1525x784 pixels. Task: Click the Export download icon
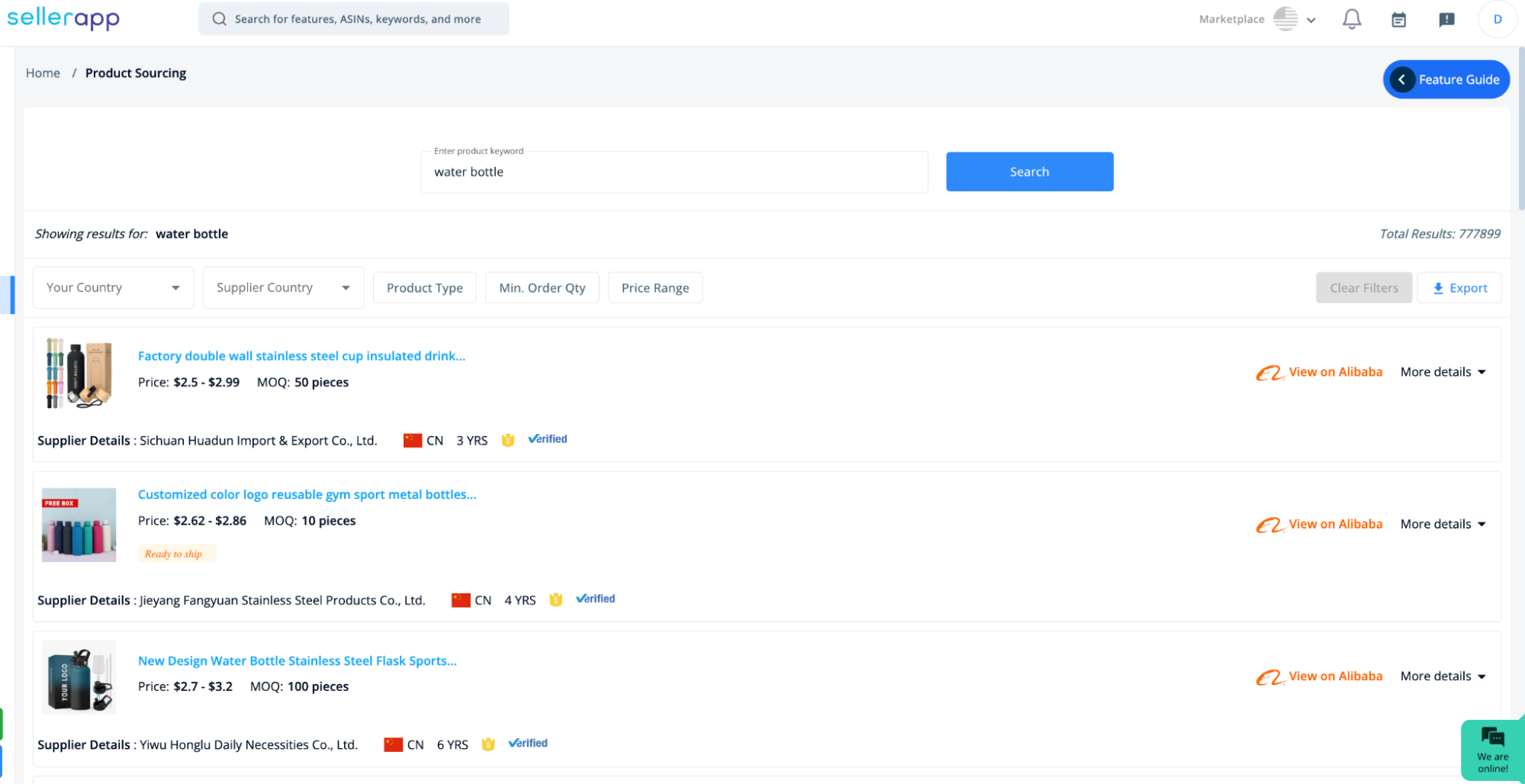coord(1439,288)
